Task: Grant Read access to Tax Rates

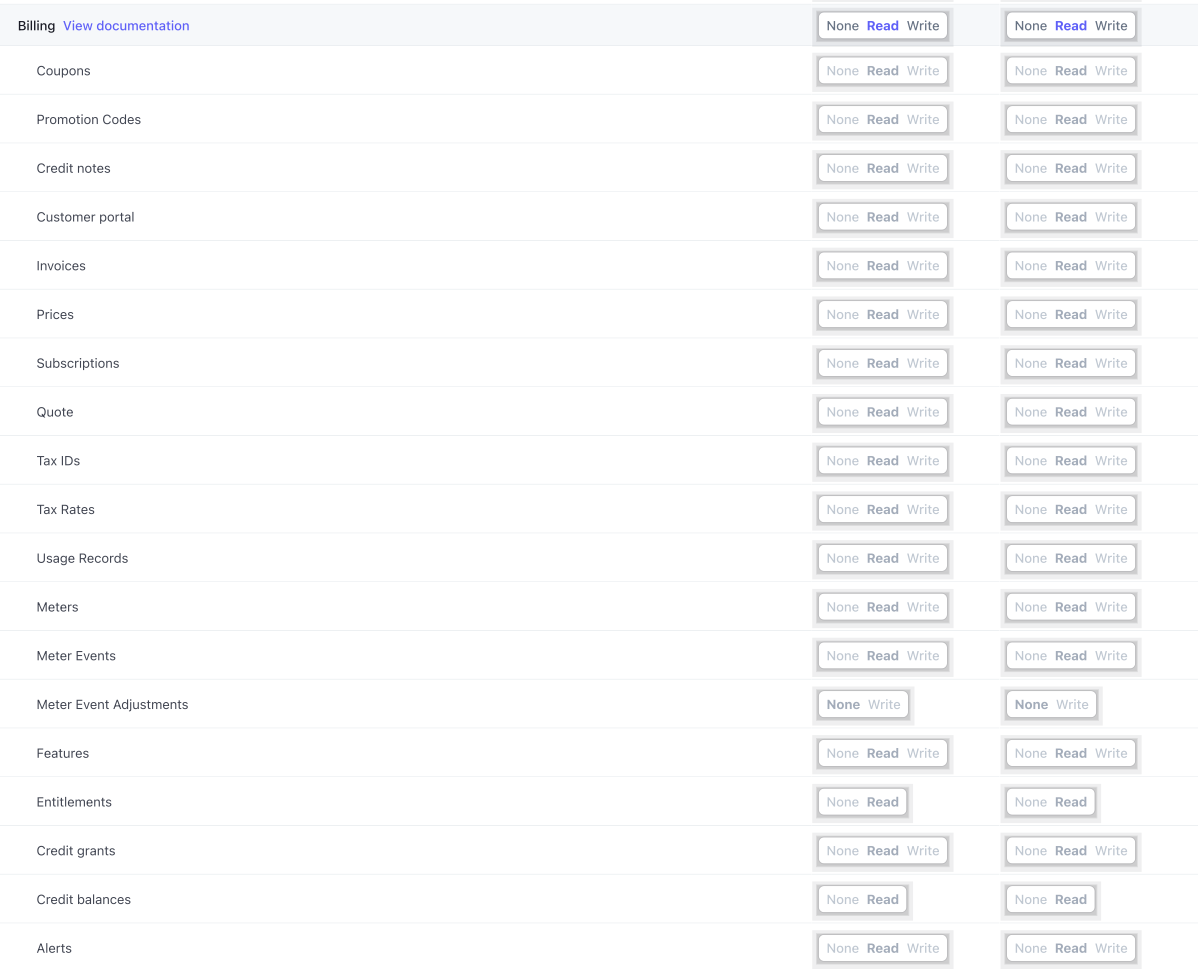Action: [882, 509]
